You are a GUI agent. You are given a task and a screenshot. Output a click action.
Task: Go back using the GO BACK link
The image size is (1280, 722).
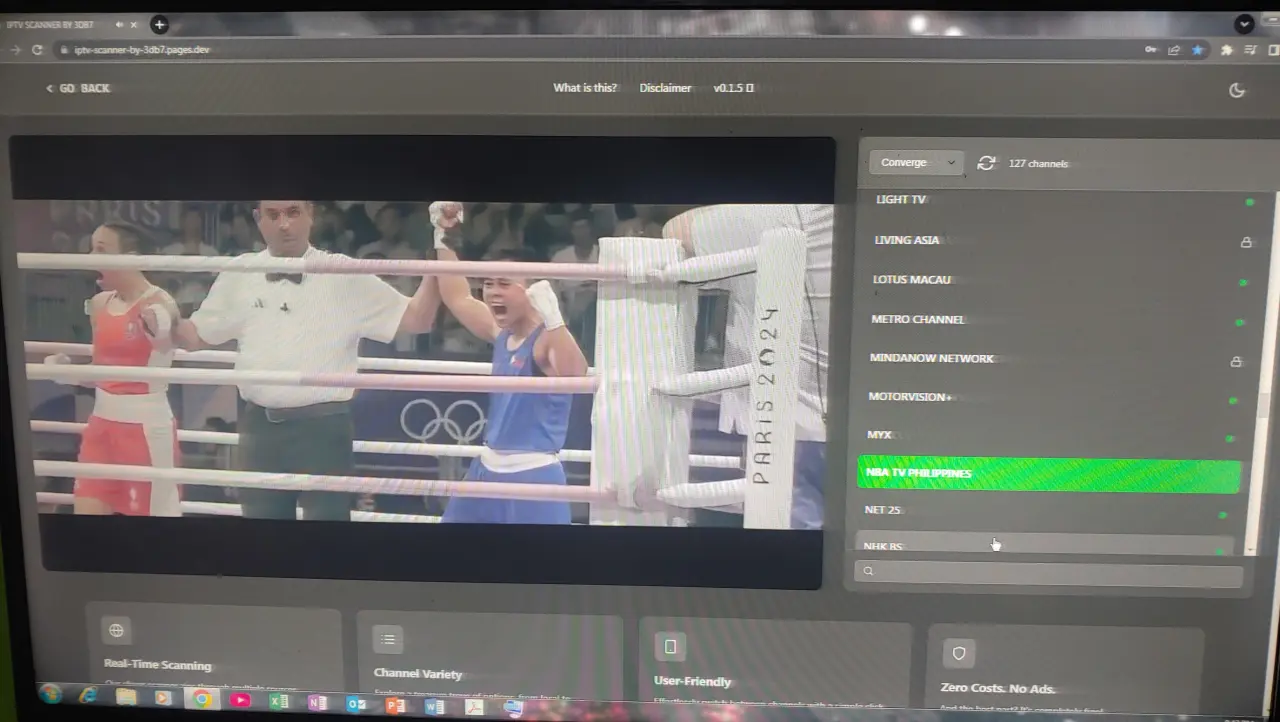(78, 88)
